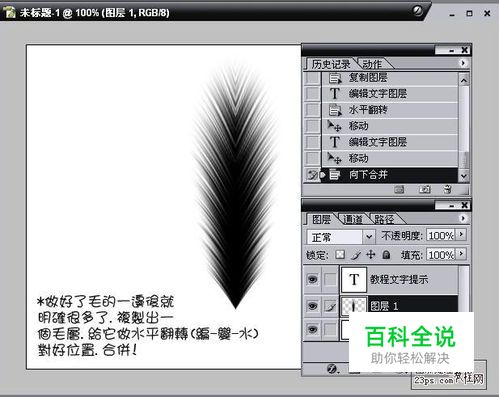Click the T thumbnail of the 教程文字提示 layer
Screen dimensions: 499x397
(x=354, y=279)
